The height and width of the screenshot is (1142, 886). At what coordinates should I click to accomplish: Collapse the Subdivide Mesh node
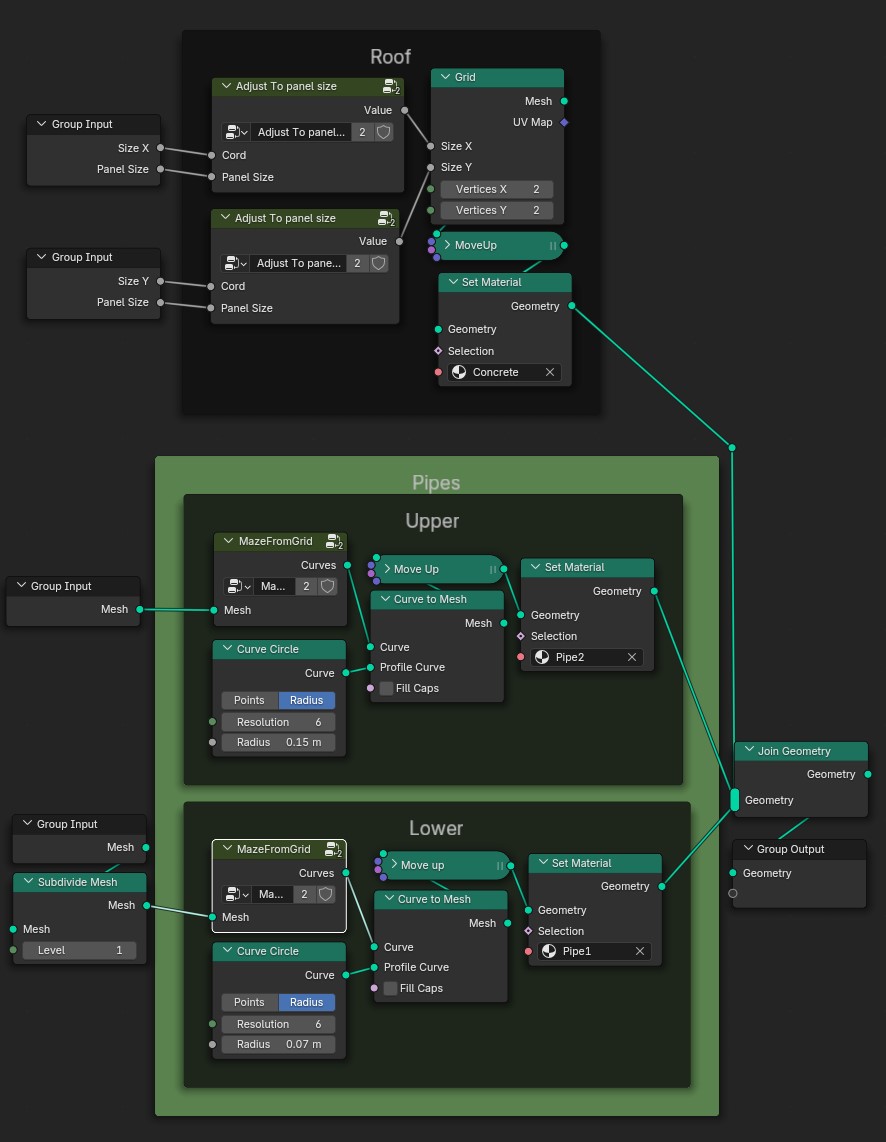[x=28, y=882]
